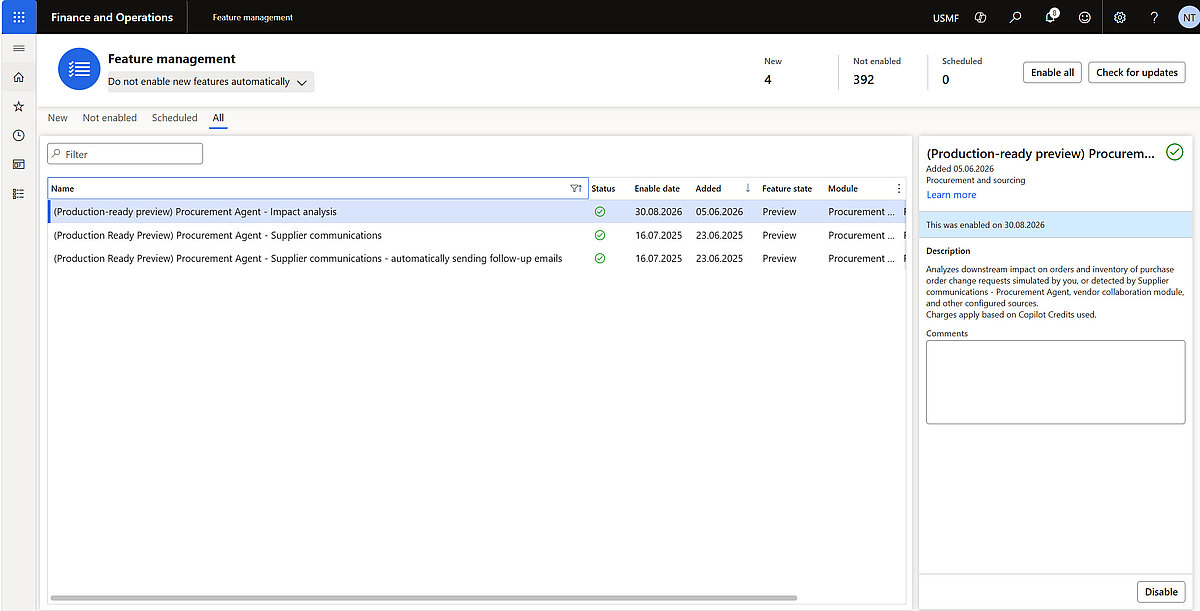The width and height of the screenshot is (1200, 611).
Task: Open the Learn more link
Action: tap(951, 195)
